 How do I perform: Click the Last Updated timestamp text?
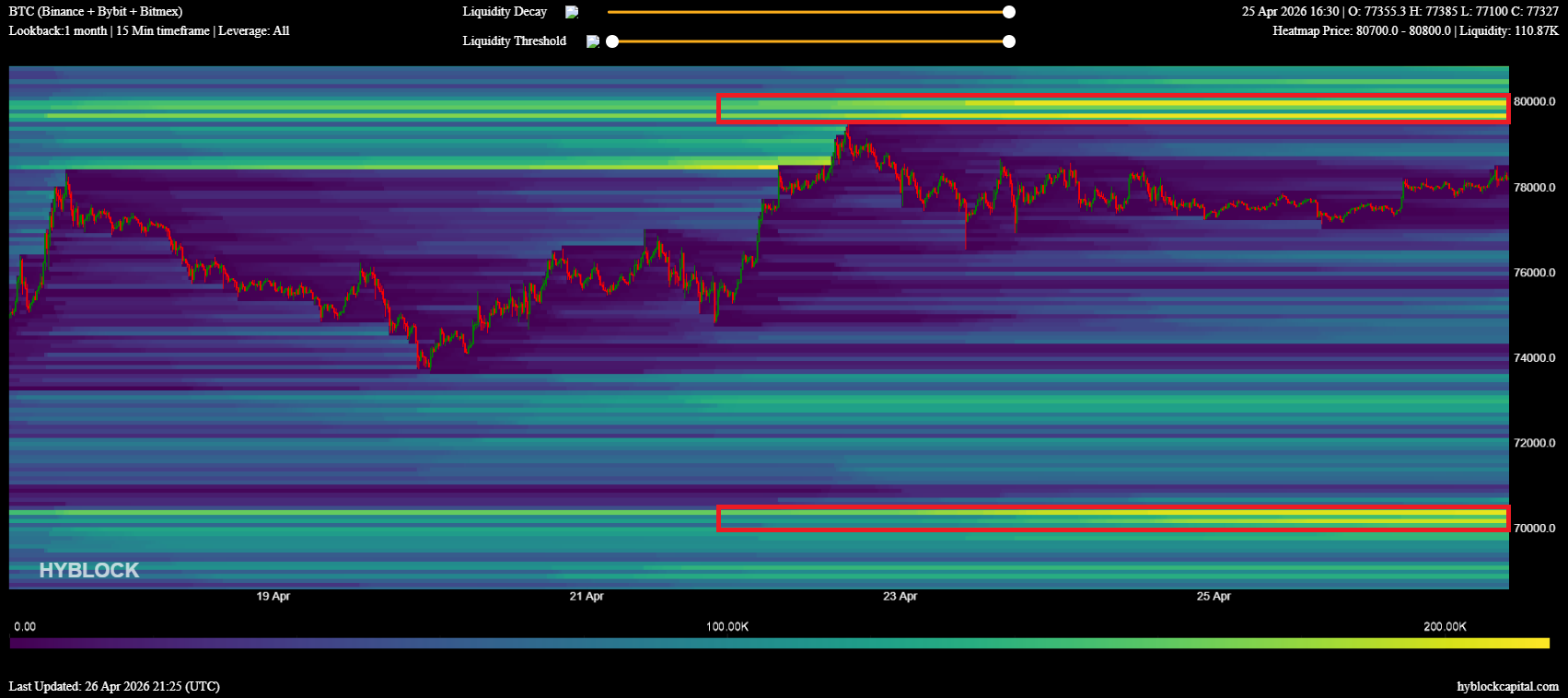[x=114, y=686]
